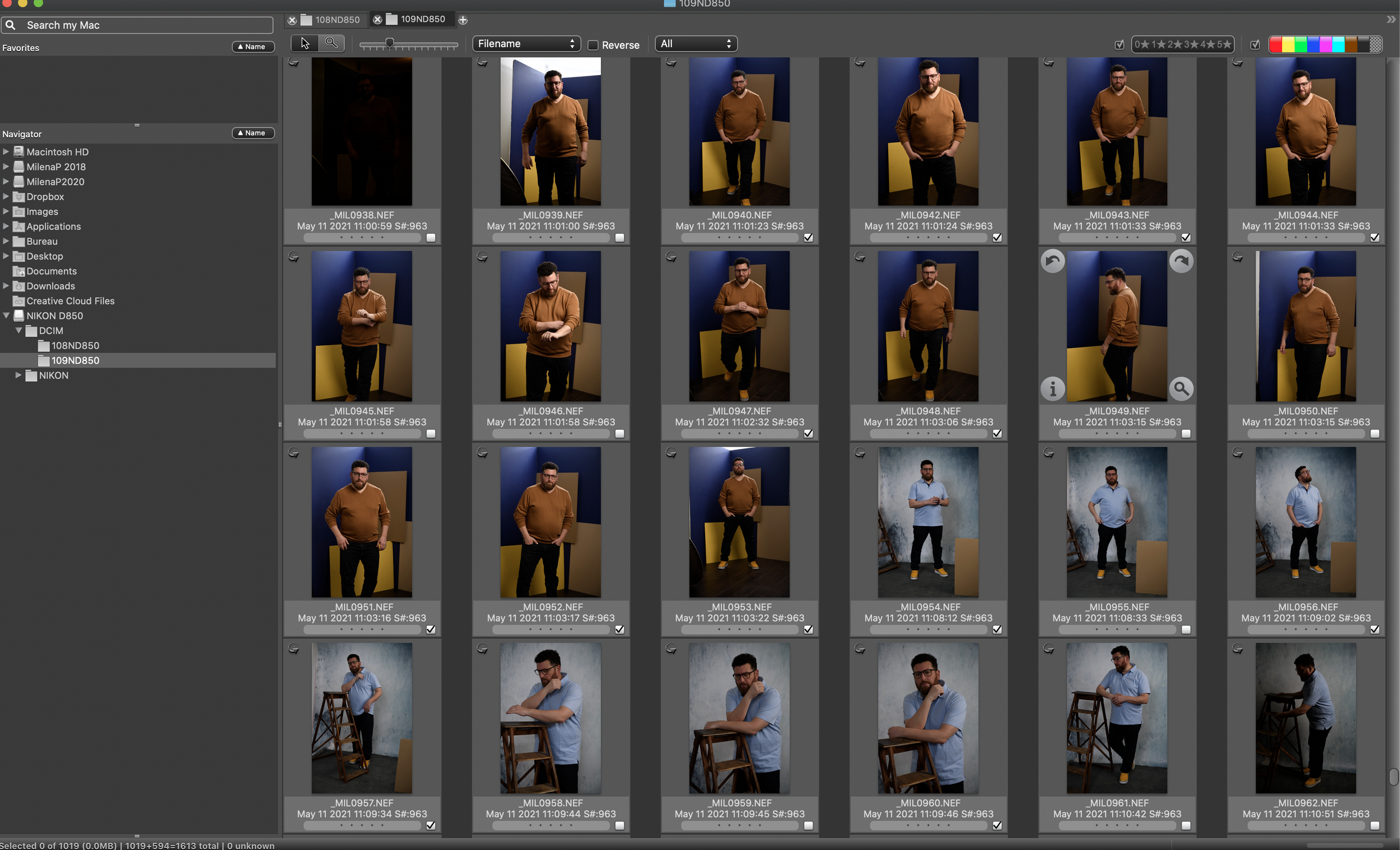Rotate _MIL0949.NEF clockwise
Viewport: 1400px width, 850px height.
coord(1180,262)
